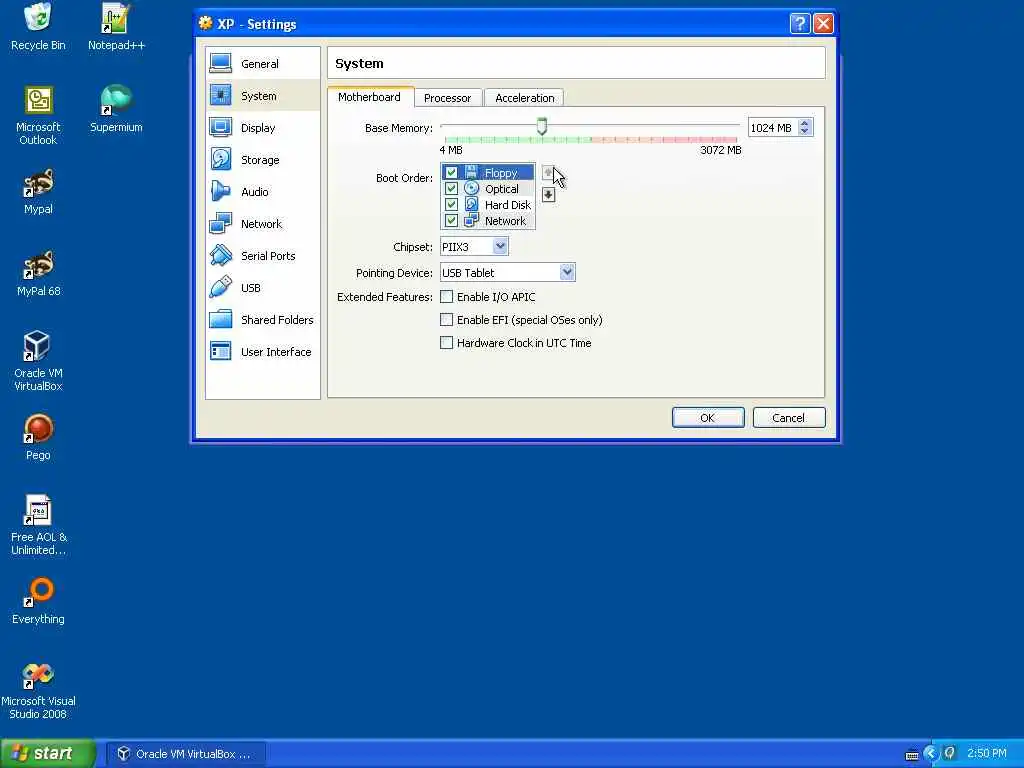This screenshot has width=1024, height=768.
Task: Open the Serial Ports icon
Action: pyautogui.click(x=221, y=255)
